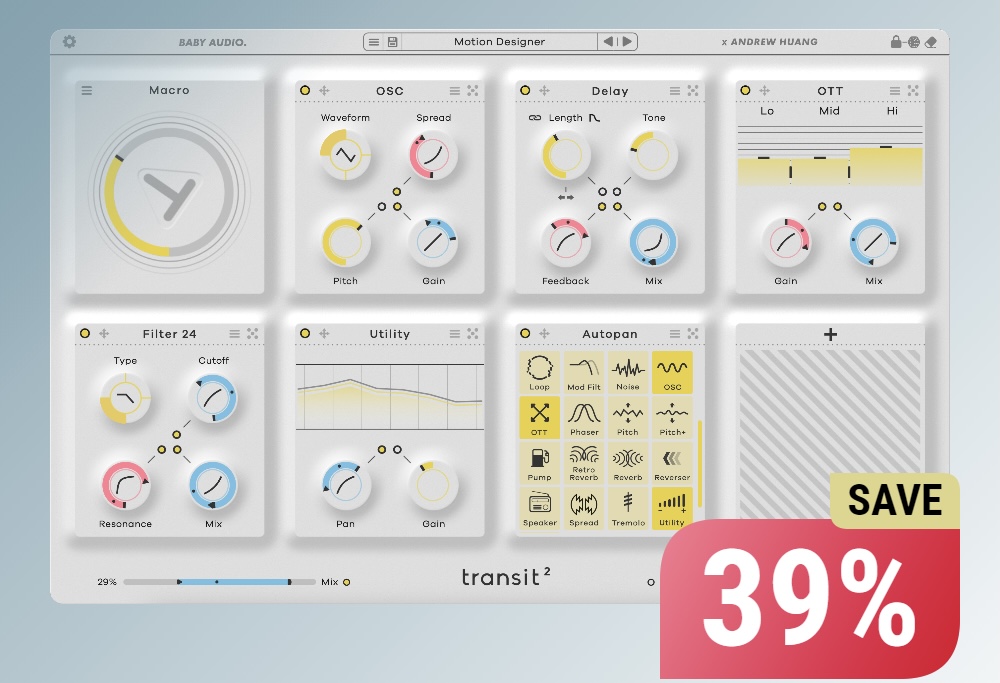The image size is (1000, 683).
Task: Pick the Pump effect icon
Action: [x=540, y=463]
